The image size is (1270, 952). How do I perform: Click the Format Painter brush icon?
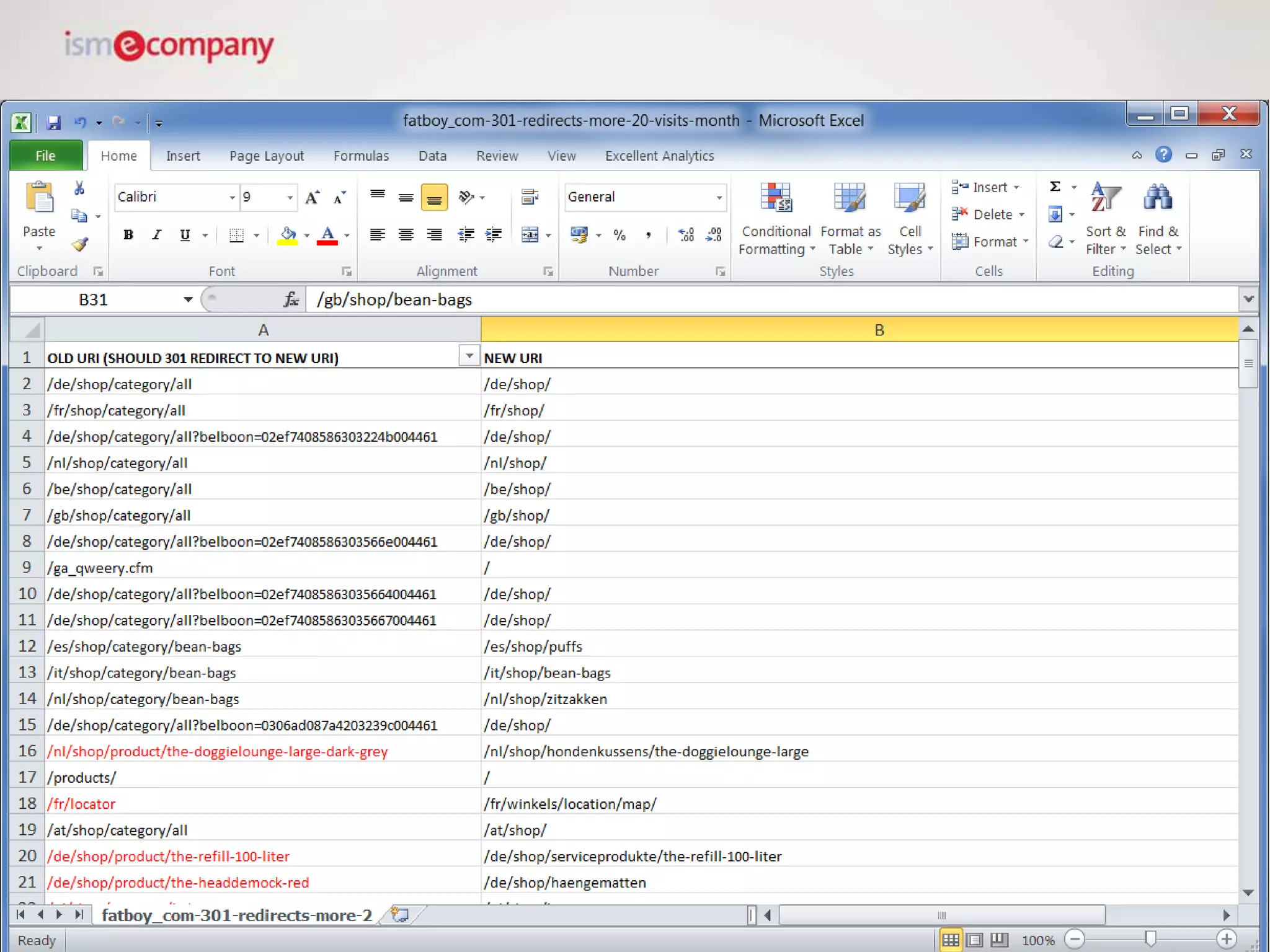[79, 244]
